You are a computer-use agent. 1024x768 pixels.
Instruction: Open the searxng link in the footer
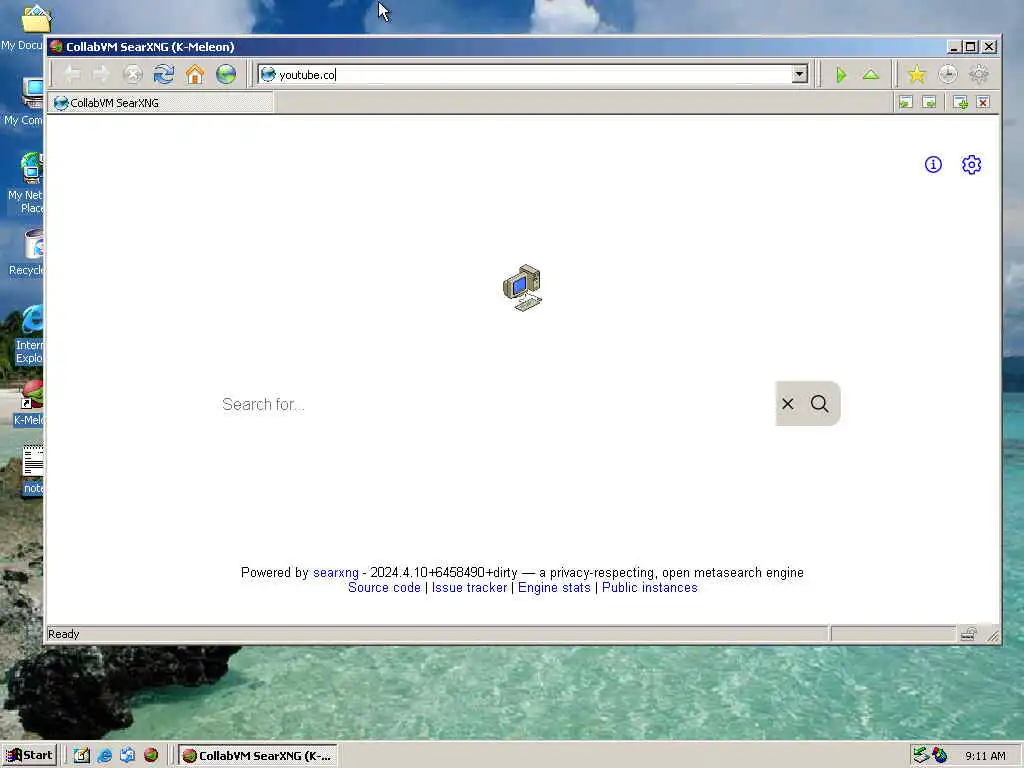336,573
